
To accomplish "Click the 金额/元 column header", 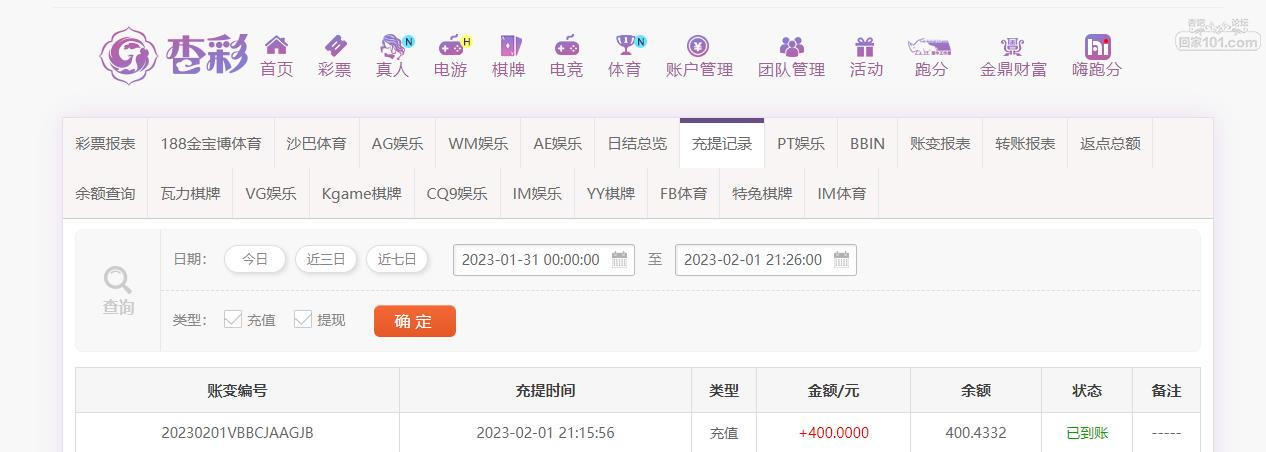I will (x=833, y=391).
